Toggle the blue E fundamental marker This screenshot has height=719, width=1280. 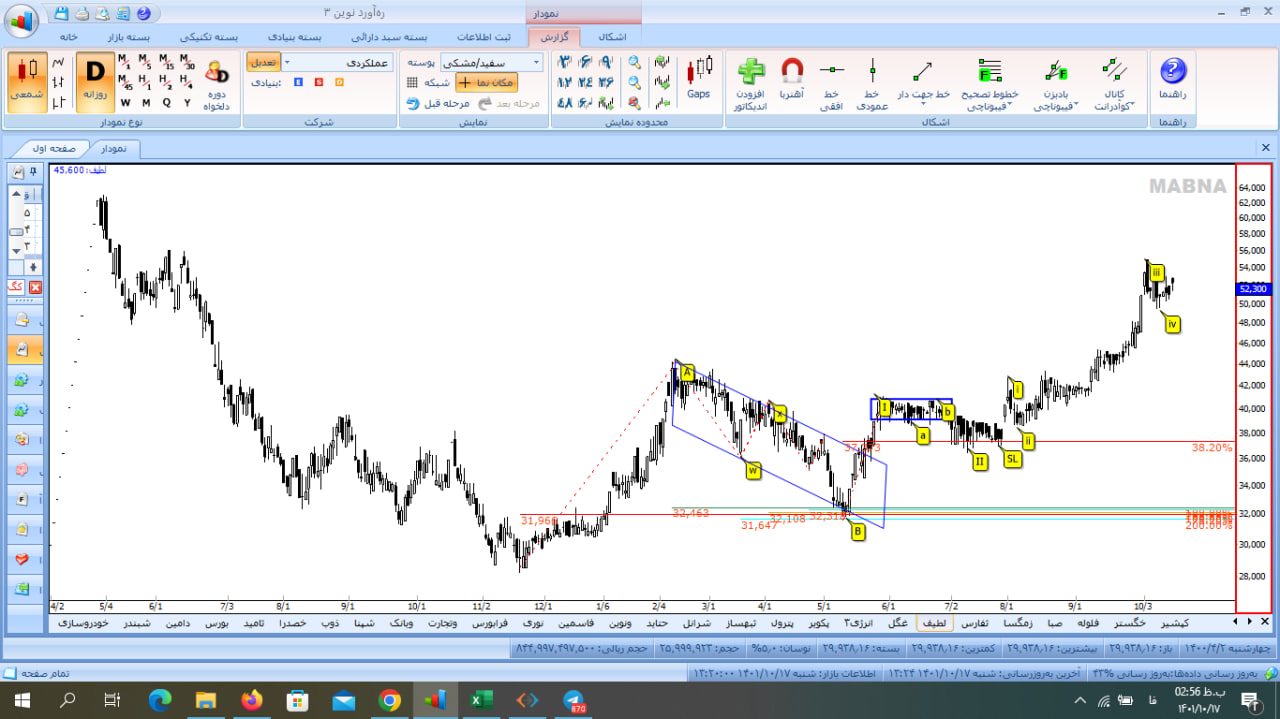click(x=298, y=82)
